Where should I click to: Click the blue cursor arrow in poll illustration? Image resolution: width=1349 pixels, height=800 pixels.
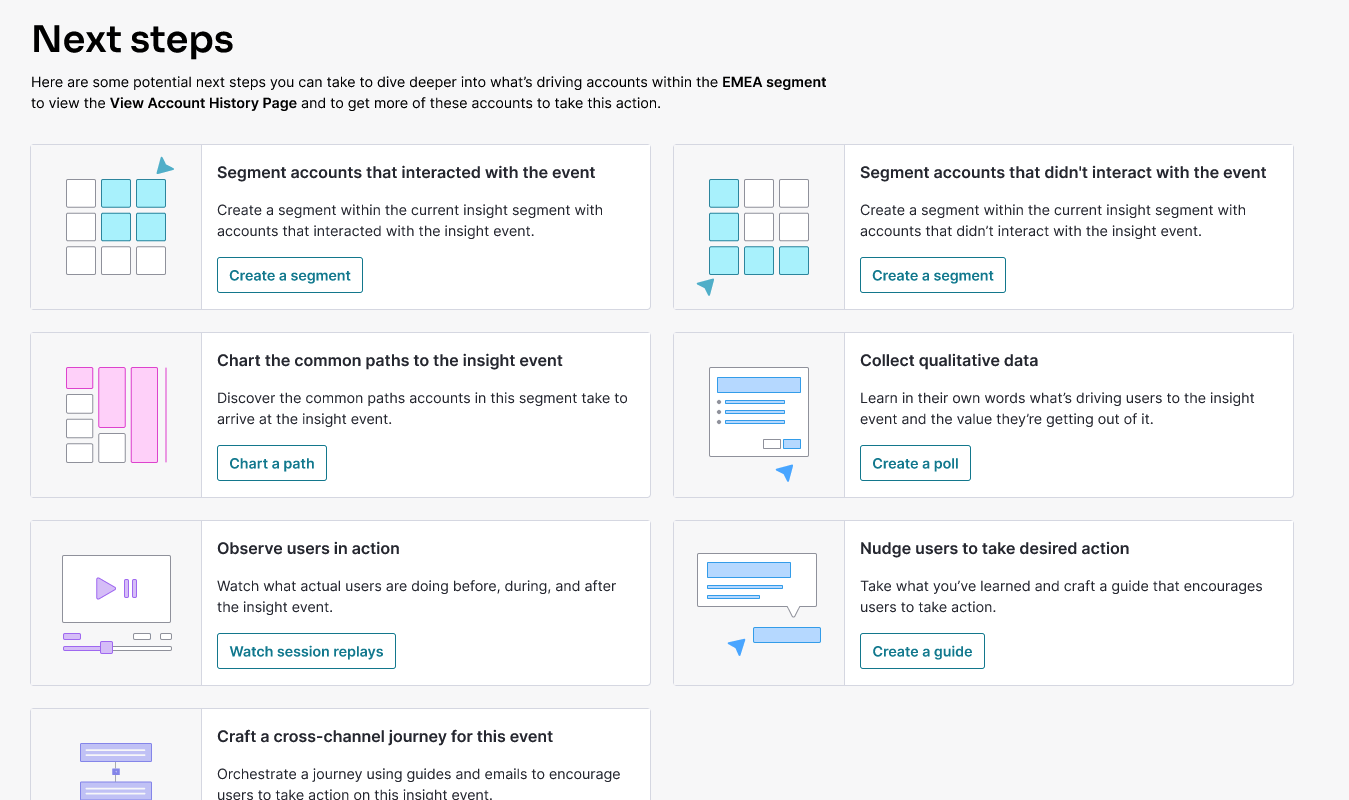coord(785,472)
